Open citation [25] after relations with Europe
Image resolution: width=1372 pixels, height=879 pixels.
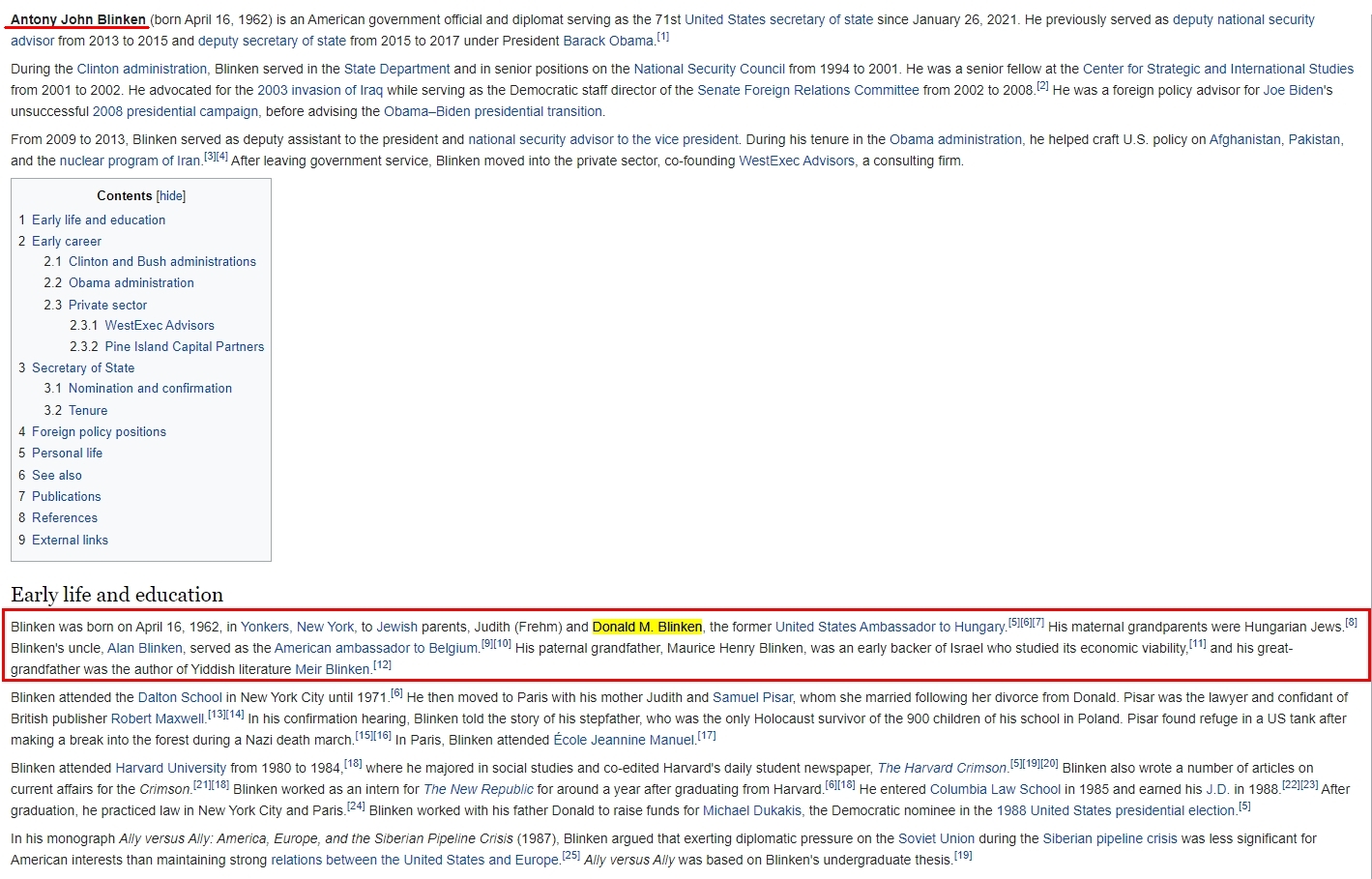[570, 856]
